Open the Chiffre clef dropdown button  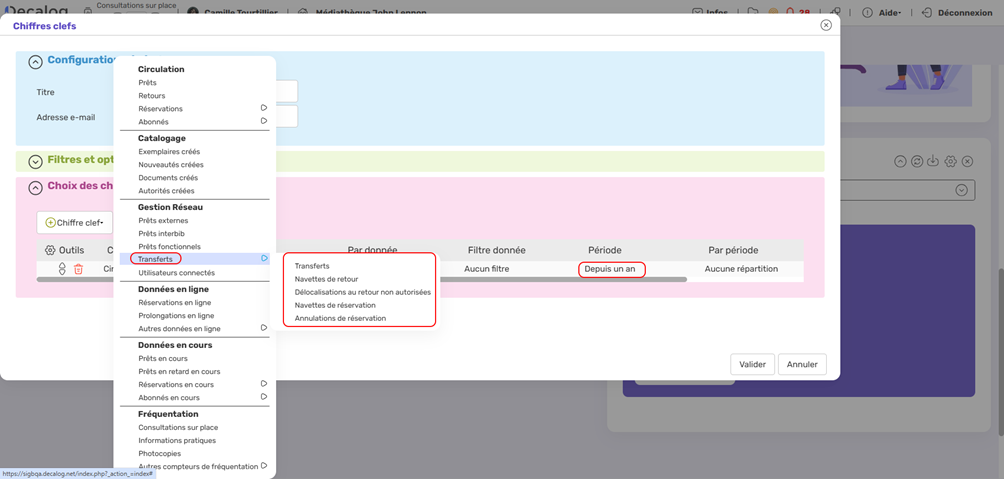75,222
